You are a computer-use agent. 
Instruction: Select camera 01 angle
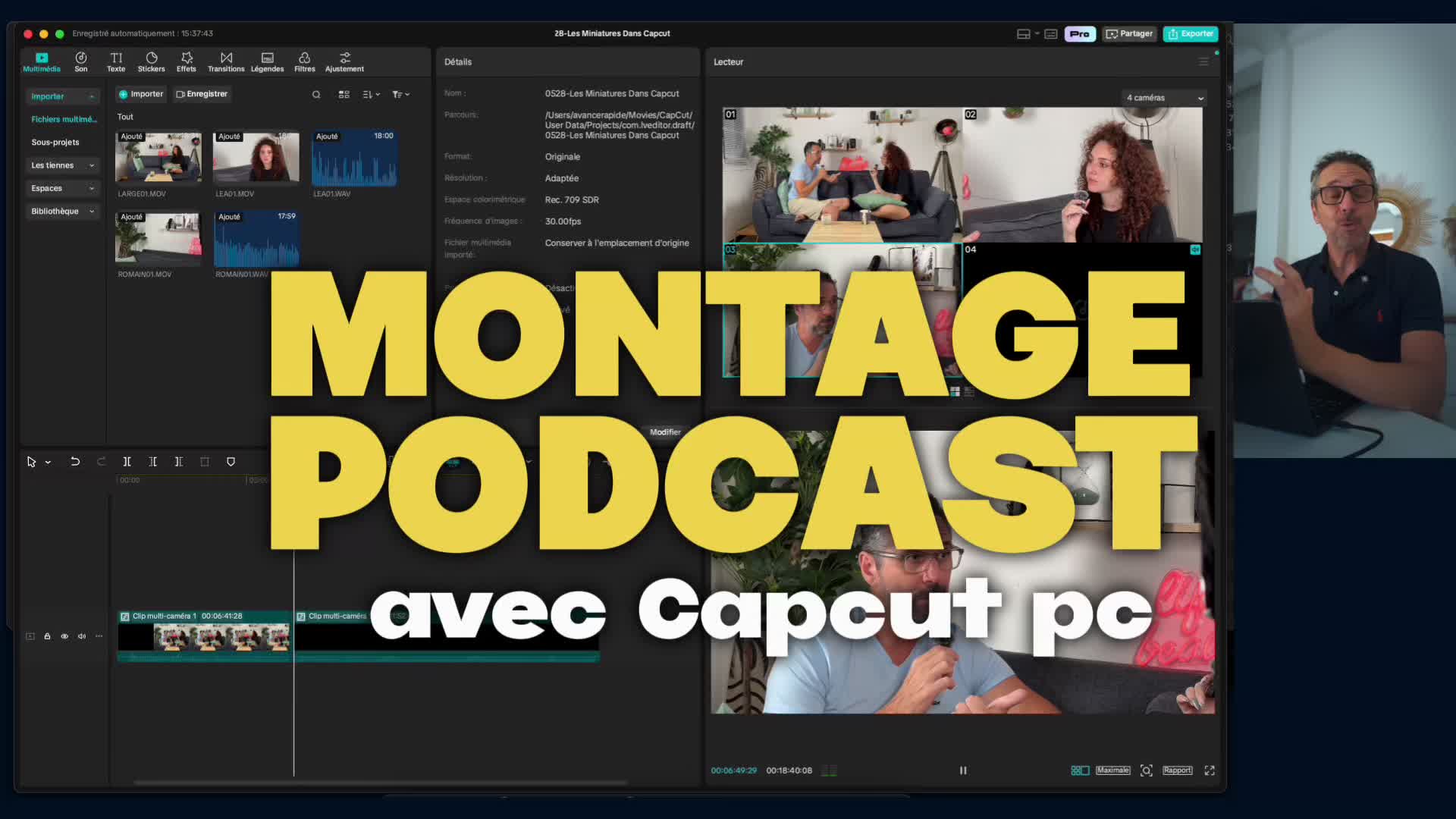coord(842,175)
